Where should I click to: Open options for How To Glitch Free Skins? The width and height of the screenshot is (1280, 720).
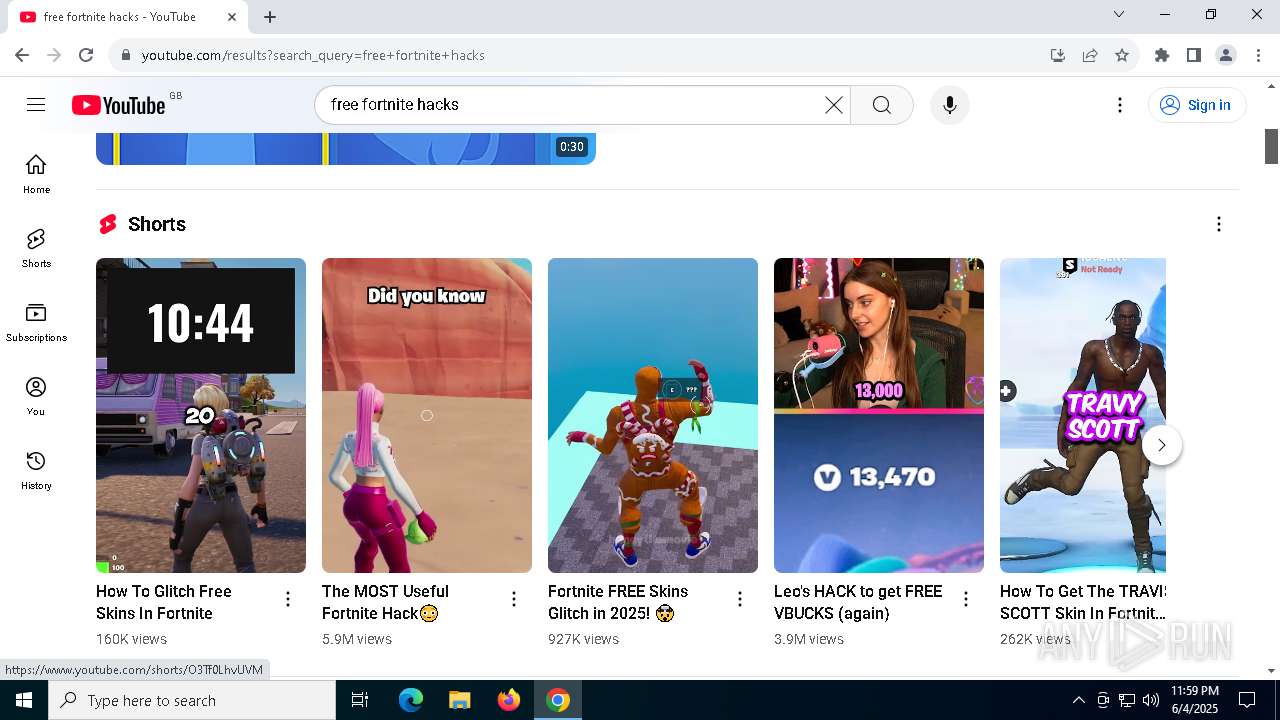tap(288, 599)
